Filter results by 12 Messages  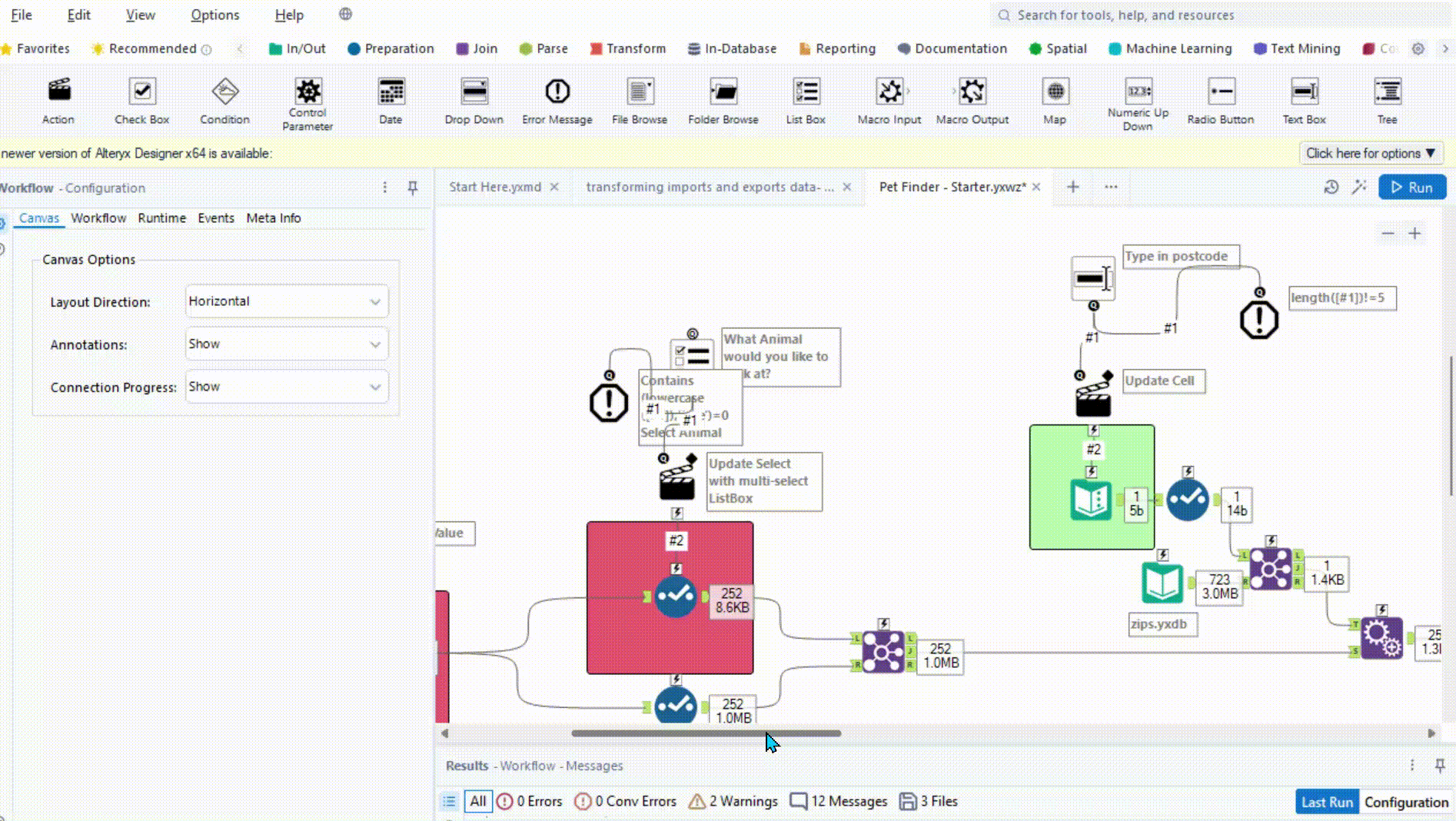pyautogui.click(x=839, y=801)
